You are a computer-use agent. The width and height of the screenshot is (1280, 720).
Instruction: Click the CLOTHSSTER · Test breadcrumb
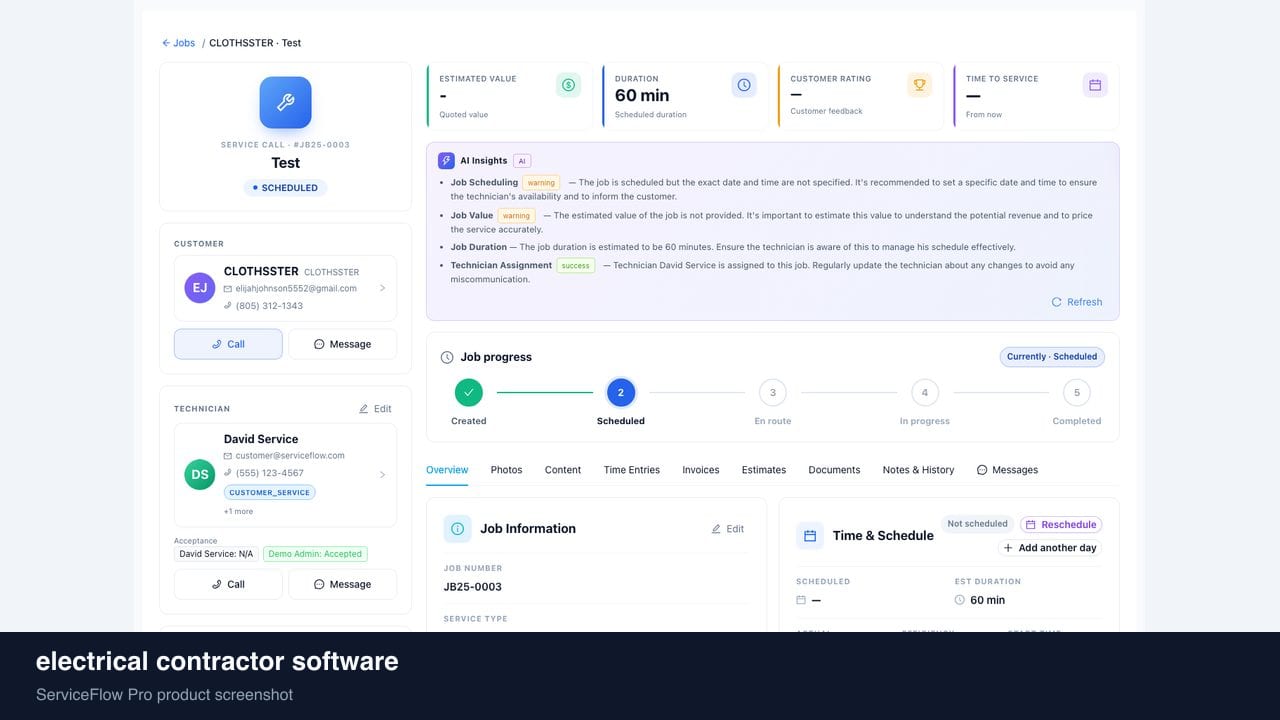tap(255, 43)
